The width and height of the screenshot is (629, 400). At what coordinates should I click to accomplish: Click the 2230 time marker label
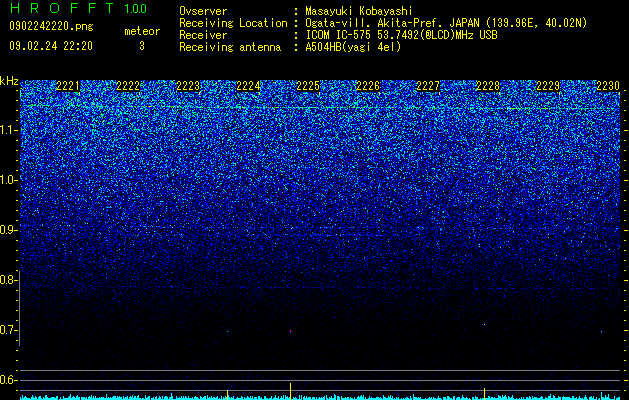608,86
